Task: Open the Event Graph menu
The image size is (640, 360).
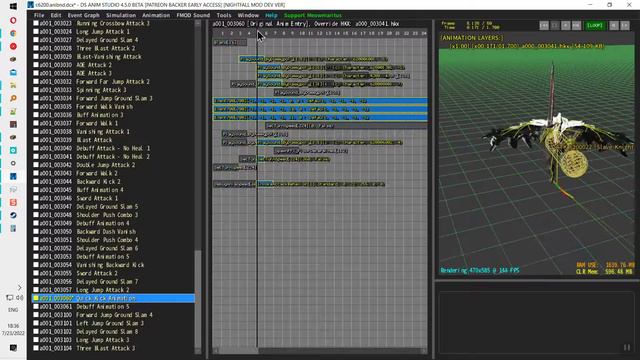Action: tap(83, 15)
